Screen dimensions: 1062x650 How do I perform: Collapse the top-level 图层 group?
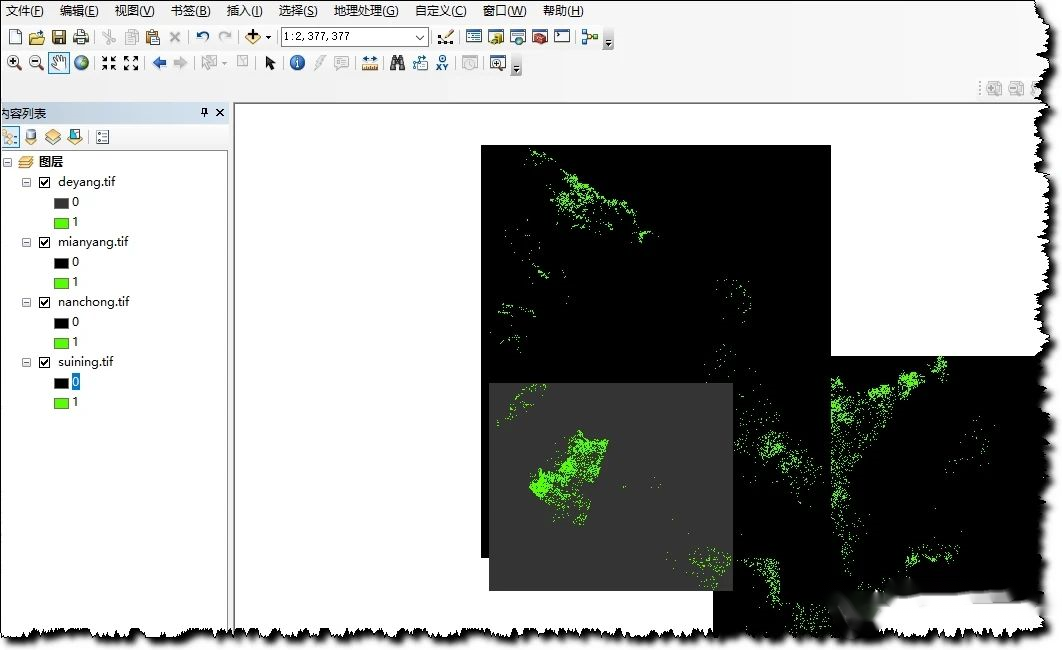point(9,161)
